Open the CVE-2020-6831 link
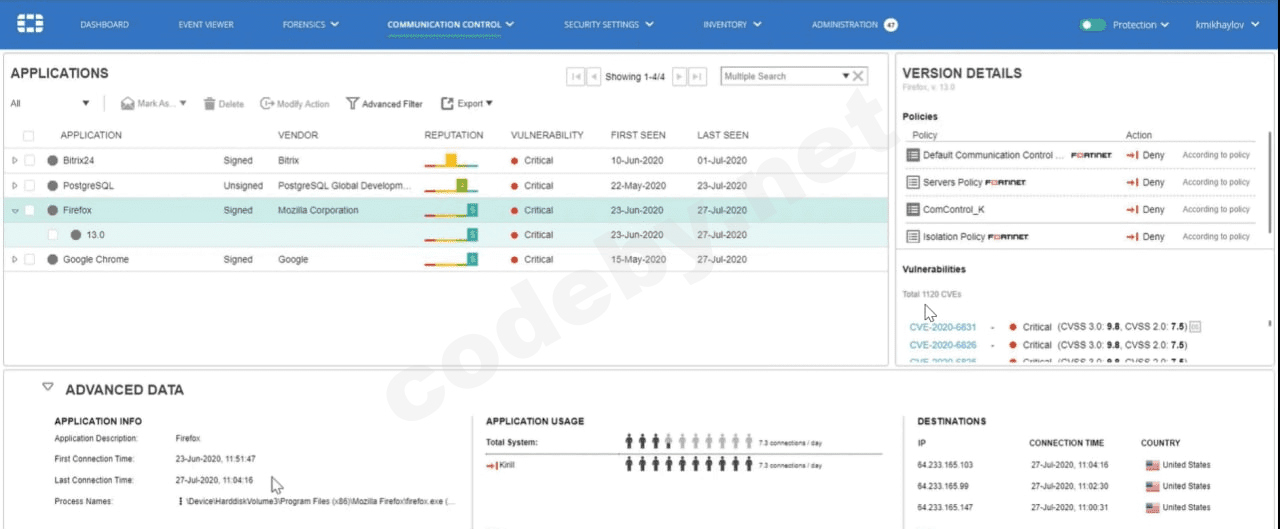The width and height of the screenshot is (1280, 529). [942, 327]
